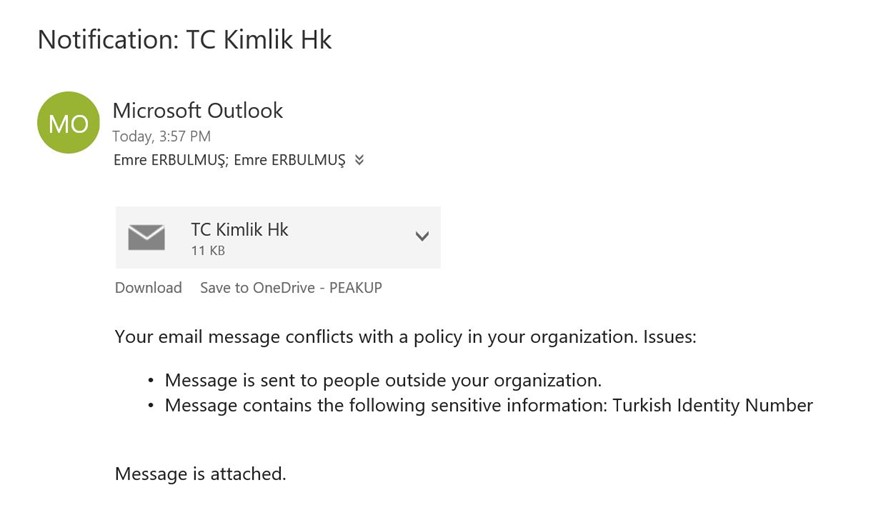The height and width of the screenshot is (520, 871).
Task: Expand the recipients list with double chevron
Action: click(x=359, y=160)
